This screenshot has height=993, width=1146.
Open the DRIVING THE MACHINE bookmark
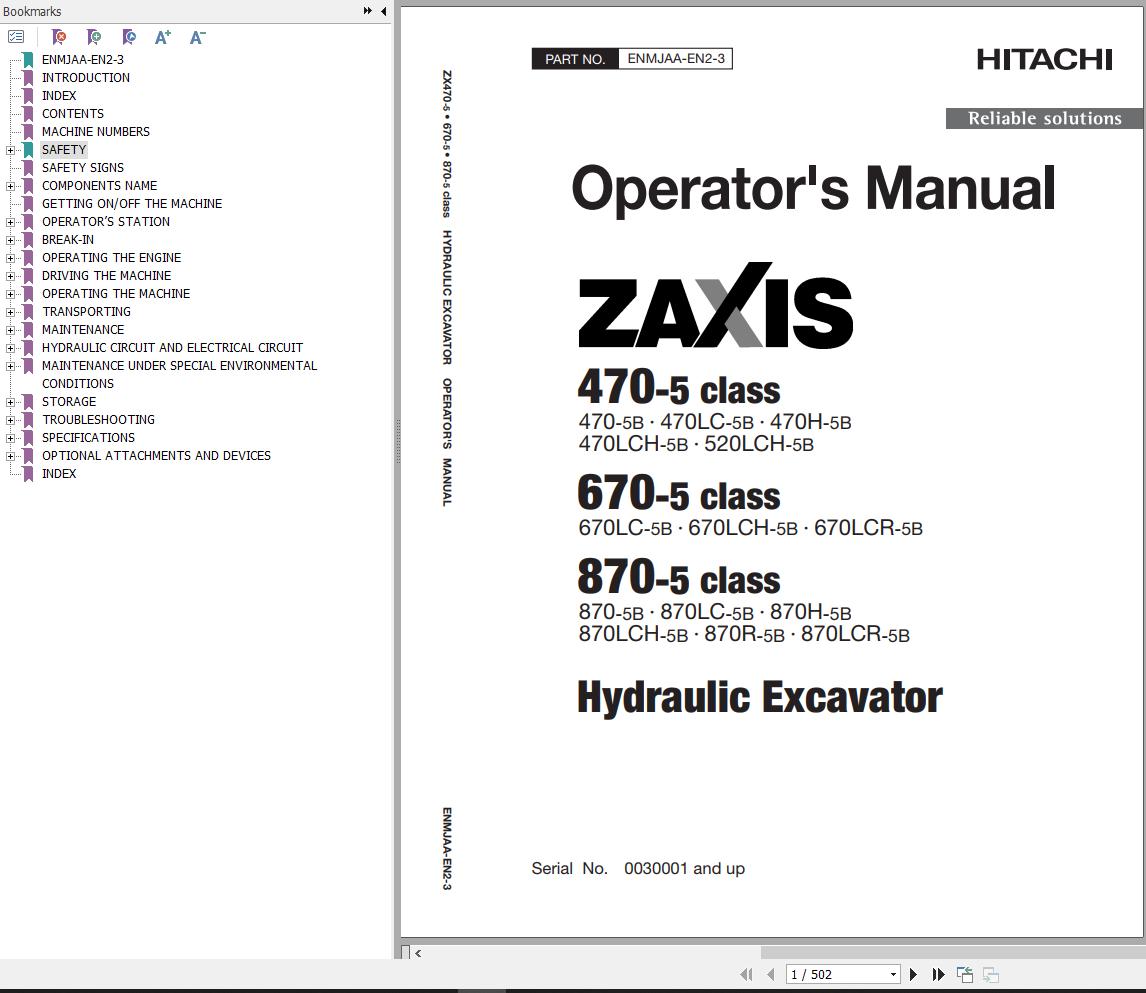click(x=106, y=275)
